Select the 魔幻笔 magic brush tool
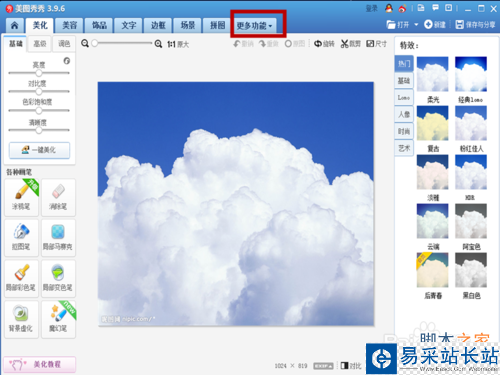 (58, 319)
